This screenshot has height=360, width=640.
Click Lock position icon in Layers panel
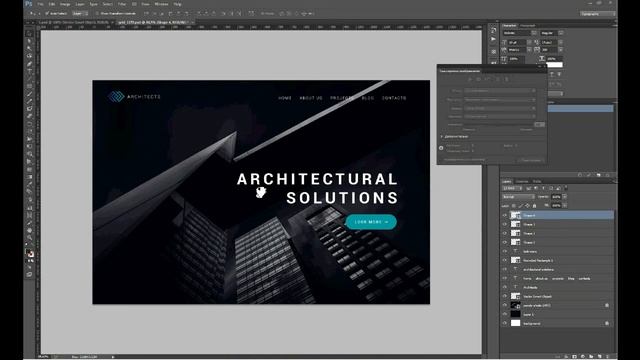point(527,206)
